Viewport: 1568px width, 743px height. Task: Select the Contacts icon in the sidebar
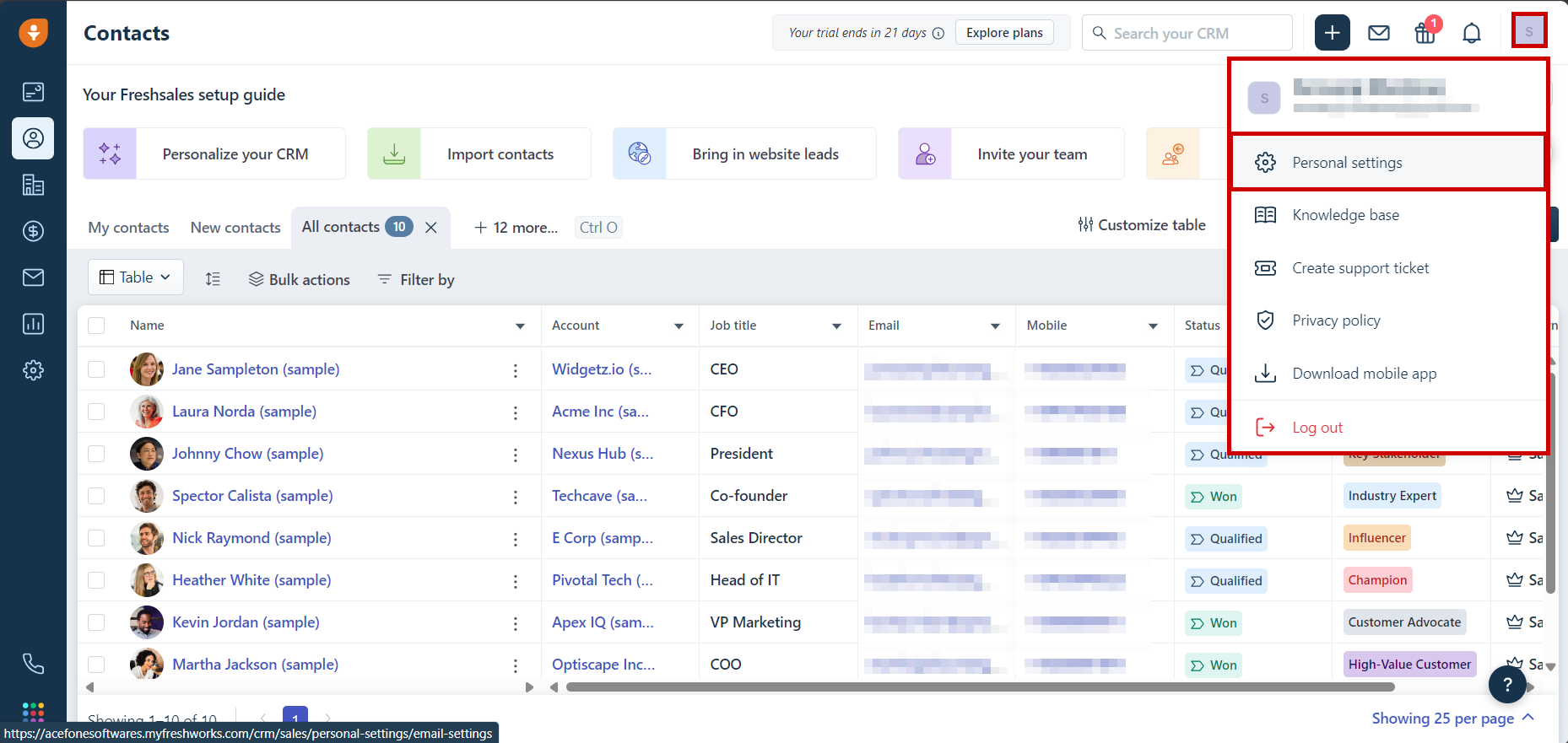(x=33, y=138)
